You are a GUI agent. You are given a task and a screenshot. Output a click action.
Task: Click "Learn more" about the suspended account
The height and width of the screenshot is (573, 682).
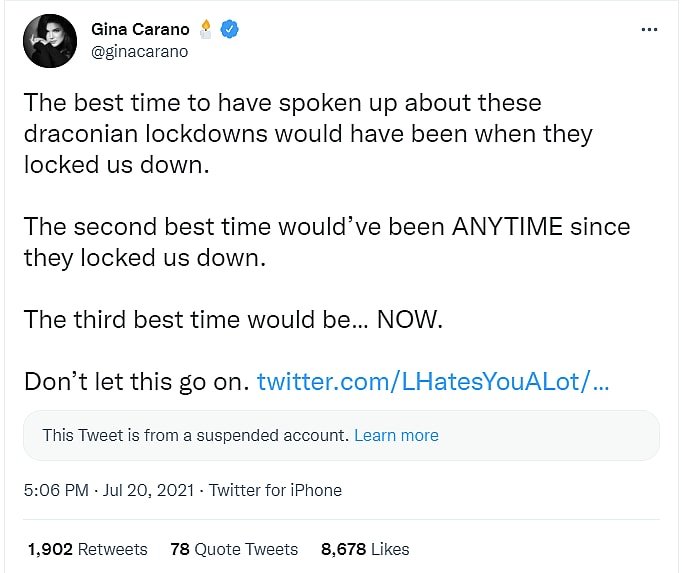(x=396, y=435)
